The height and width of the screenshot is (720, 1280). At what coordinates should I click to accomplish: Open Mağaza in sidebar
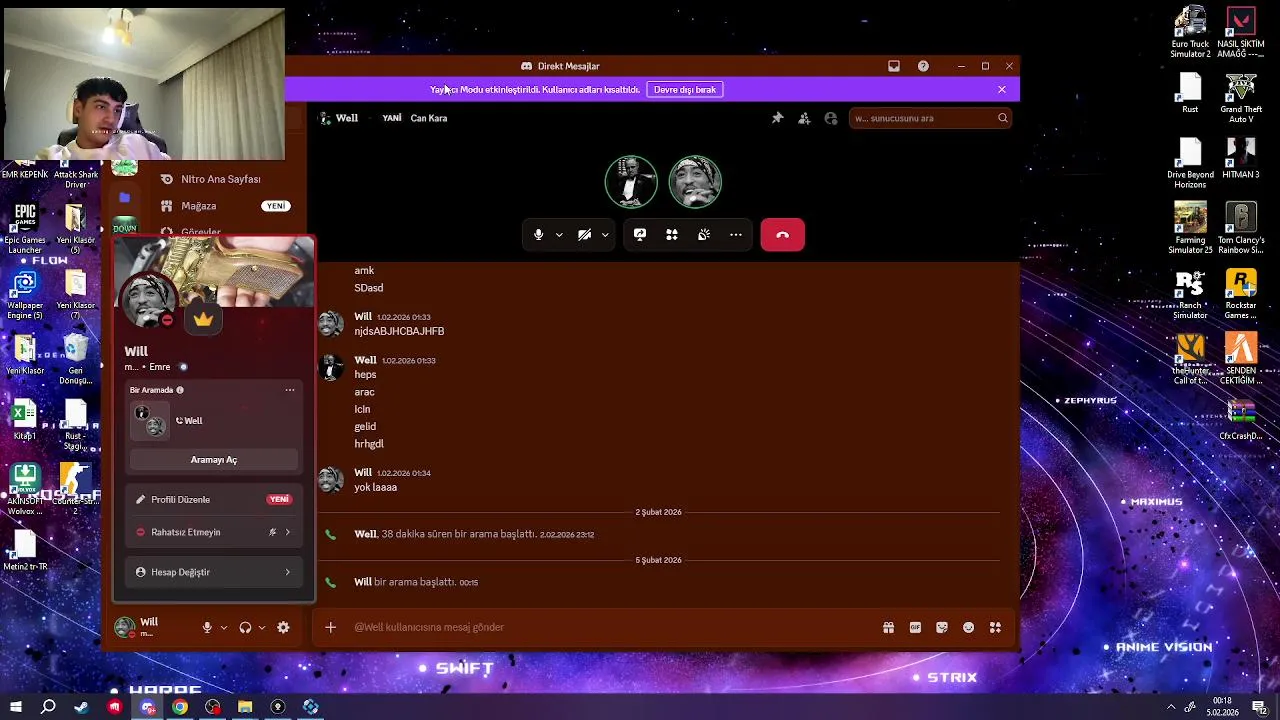[x=198, y=206]
